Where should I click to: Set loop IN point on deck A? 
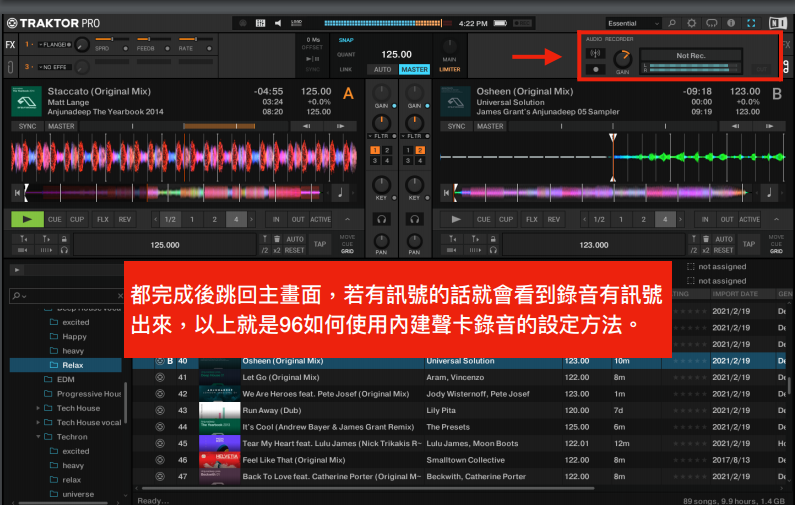tap(276, 220)
